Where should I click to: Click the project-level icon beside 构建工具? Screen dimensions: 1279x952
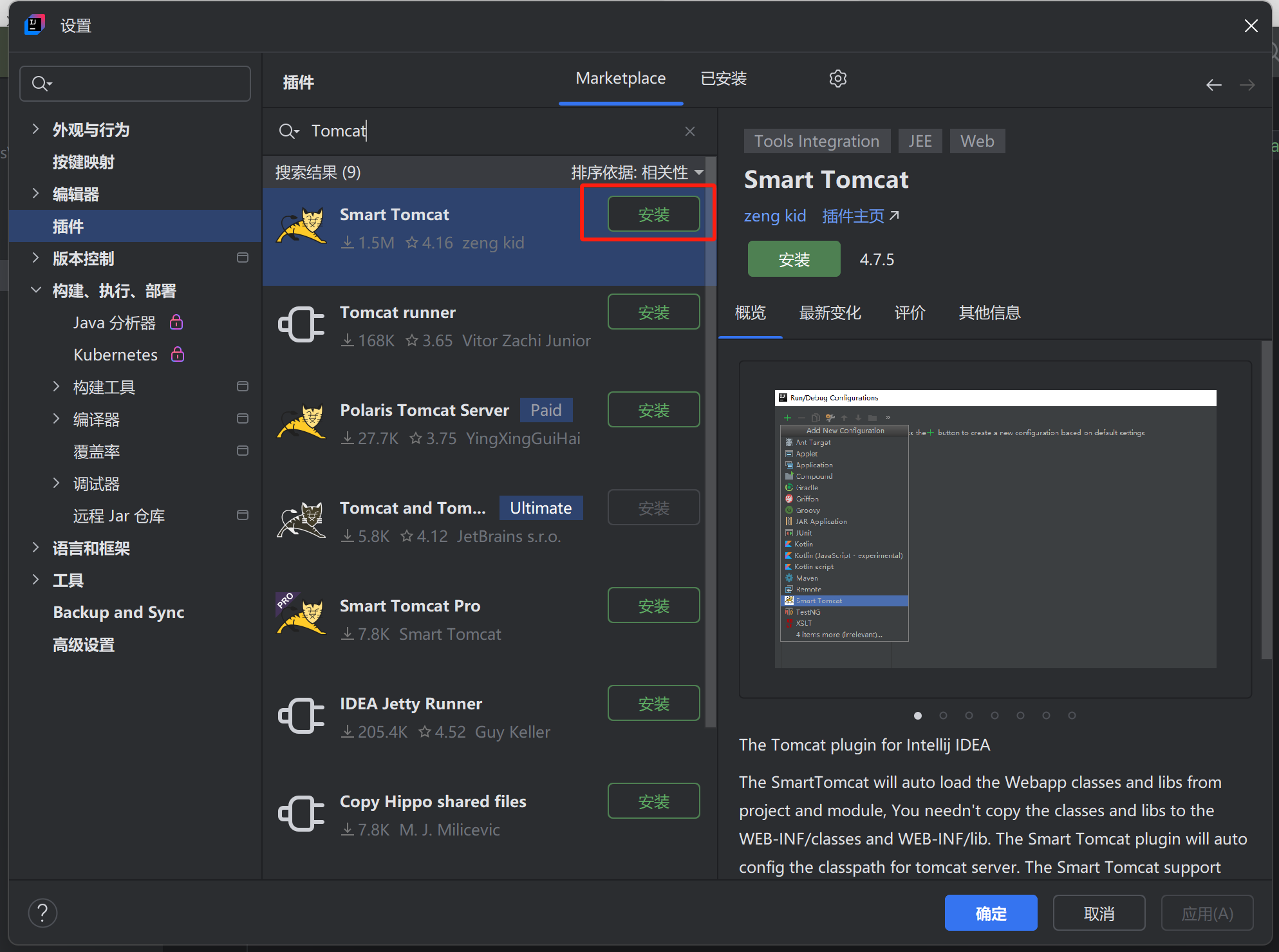pyautogui.click(x=243, y=386)
